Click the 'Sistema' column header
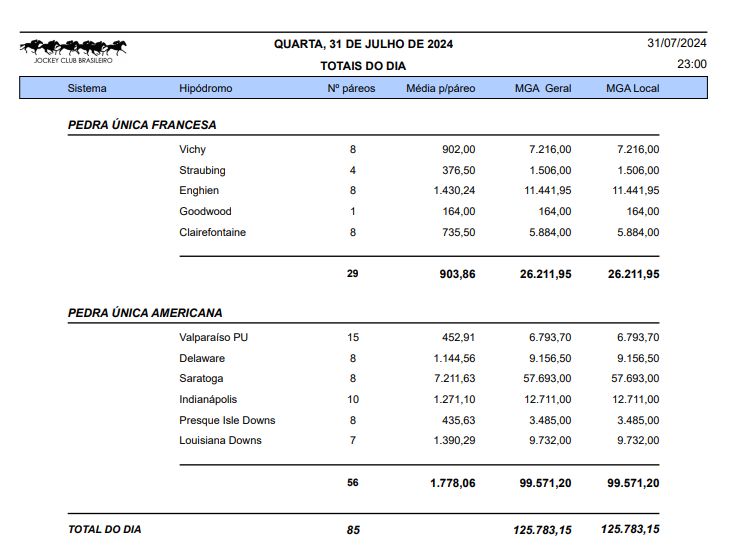This screenshot has height=547, width=734. pos(87,88)
